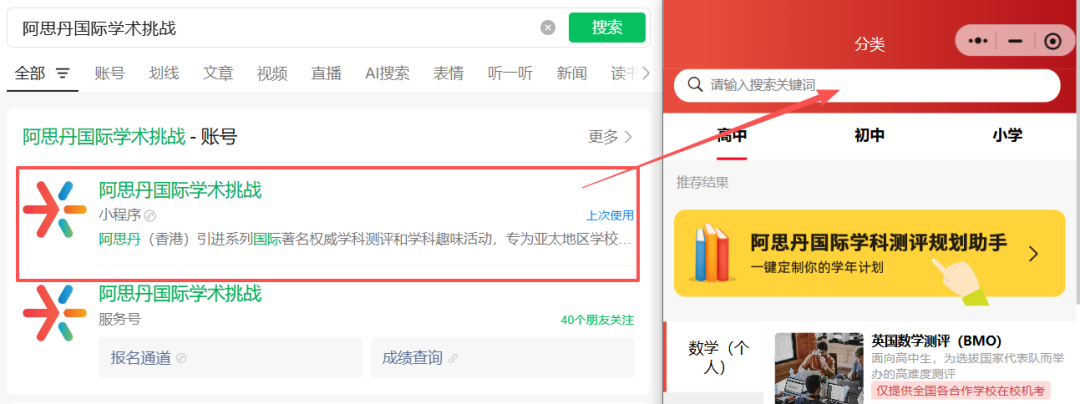Image resolution: width=1080 pixels, height=404 pixels.
Task: Click the link icon beside 小程序
Action: coord(149,215)
